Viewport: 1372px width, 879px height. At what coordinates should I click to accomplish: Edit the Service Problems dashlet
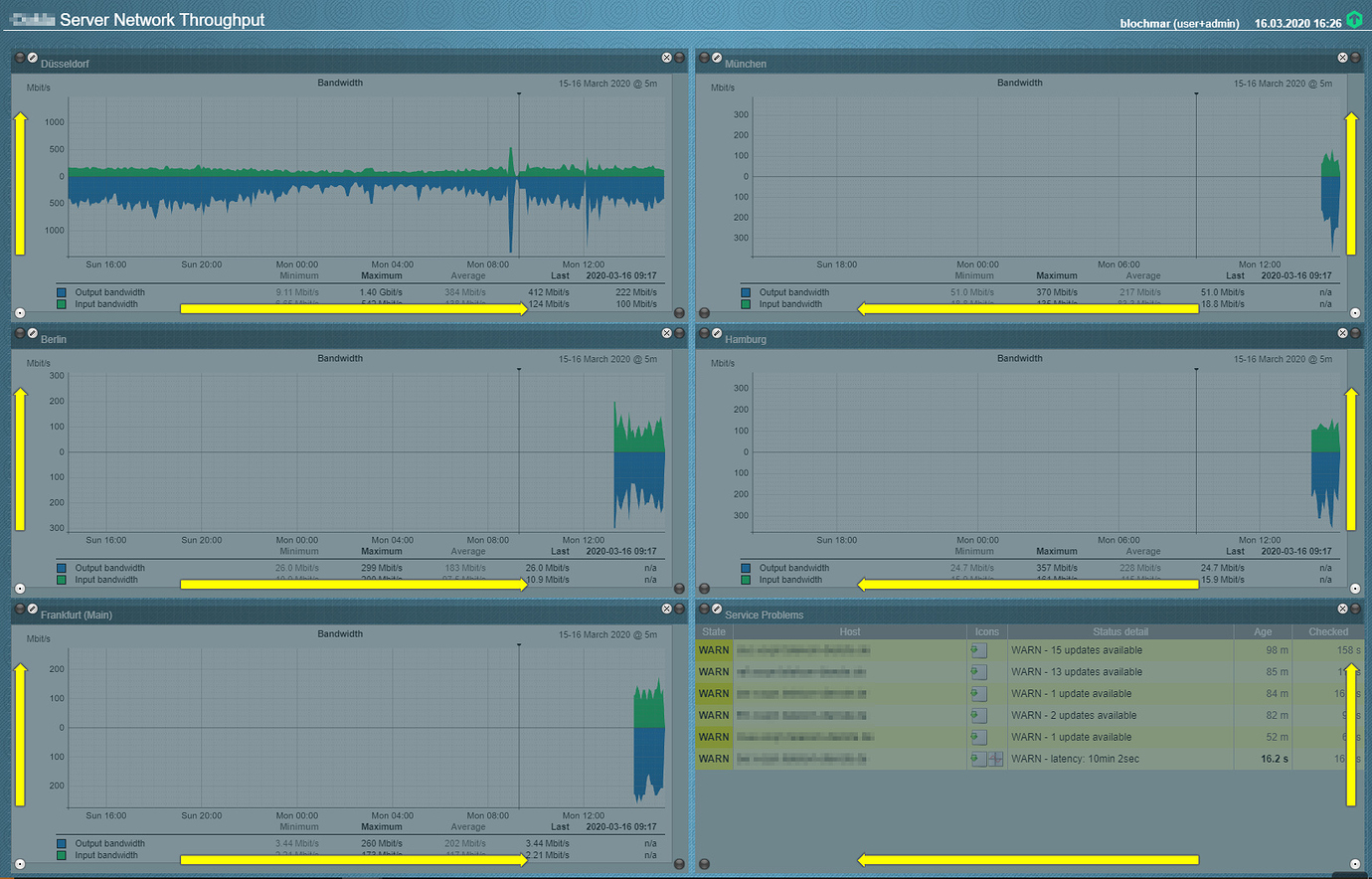click(x=716, y=609)
